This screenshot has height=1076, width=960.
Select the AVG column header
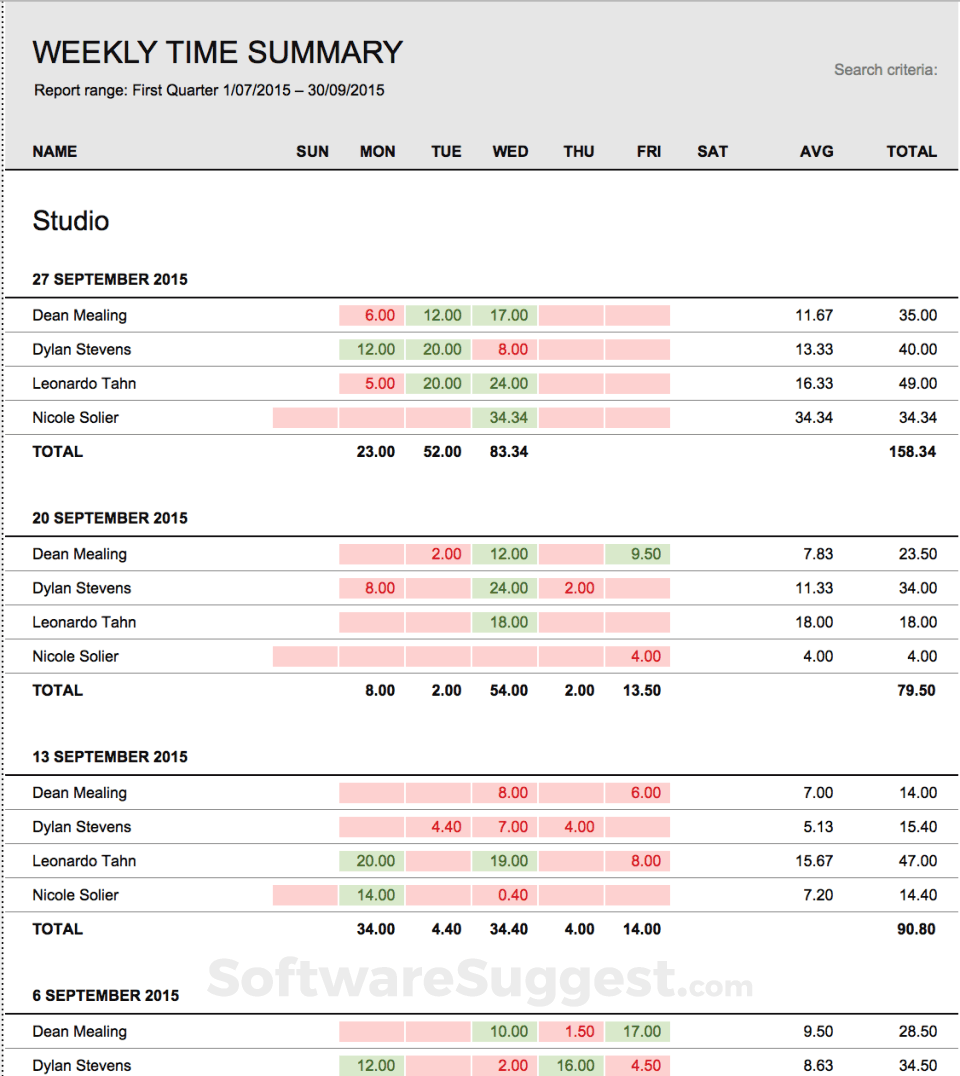tap(817, 151)
